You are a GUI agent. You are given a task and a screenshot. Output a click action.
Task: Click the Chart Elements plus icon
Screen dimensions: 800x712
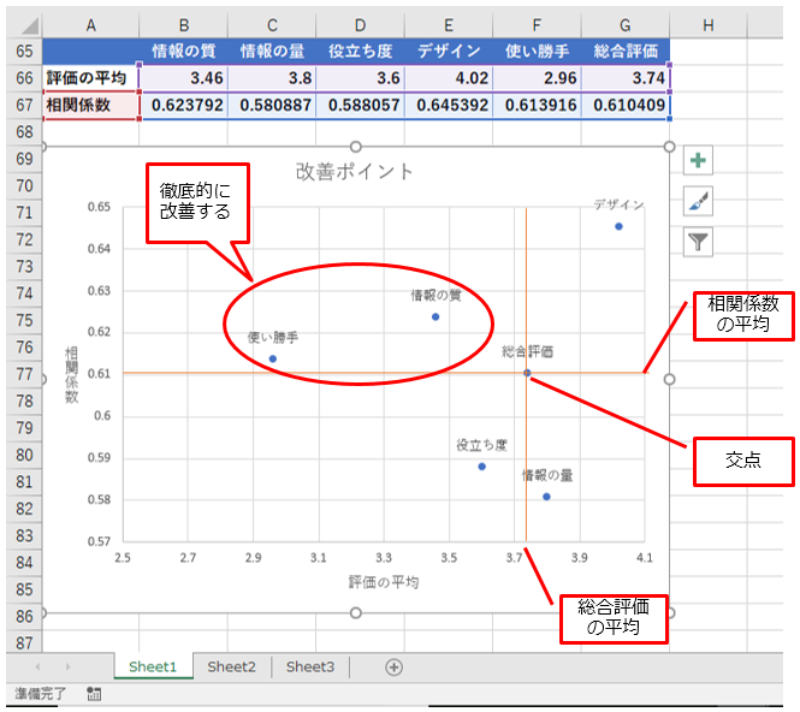coord(698,161)
